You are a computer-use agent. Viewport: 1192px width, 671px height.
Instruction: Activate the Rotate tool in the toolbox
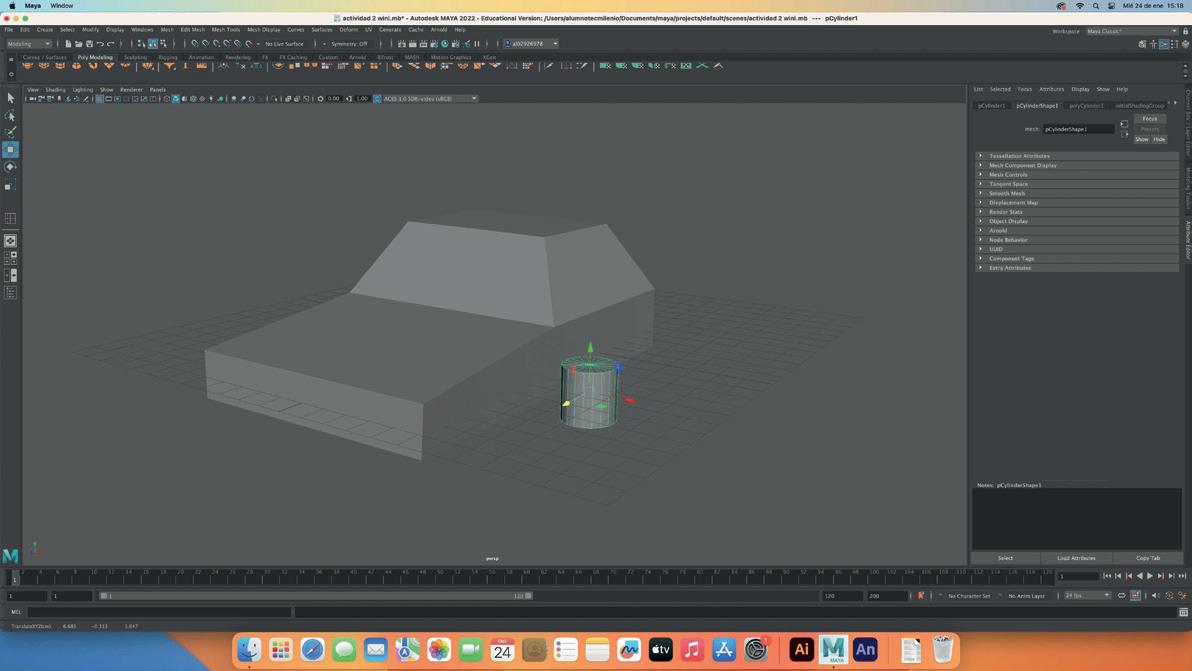[x=10, y=167]
